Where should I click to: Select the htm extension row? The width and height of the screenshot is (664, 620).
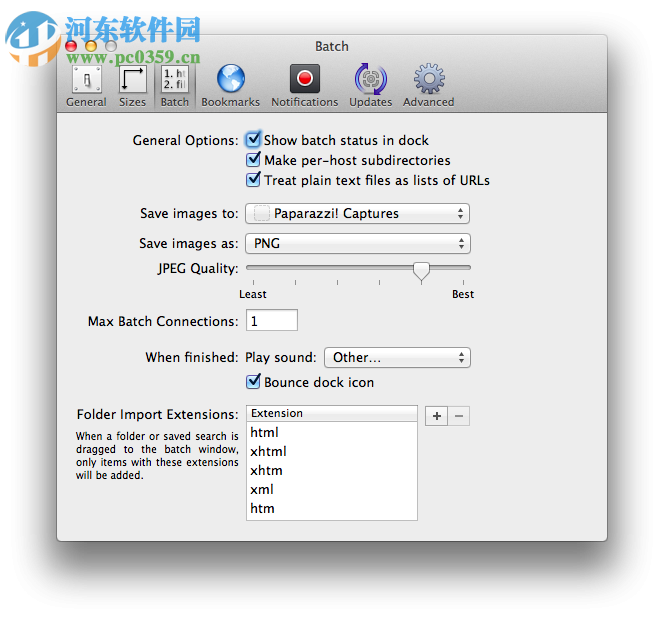pos(332,508)
